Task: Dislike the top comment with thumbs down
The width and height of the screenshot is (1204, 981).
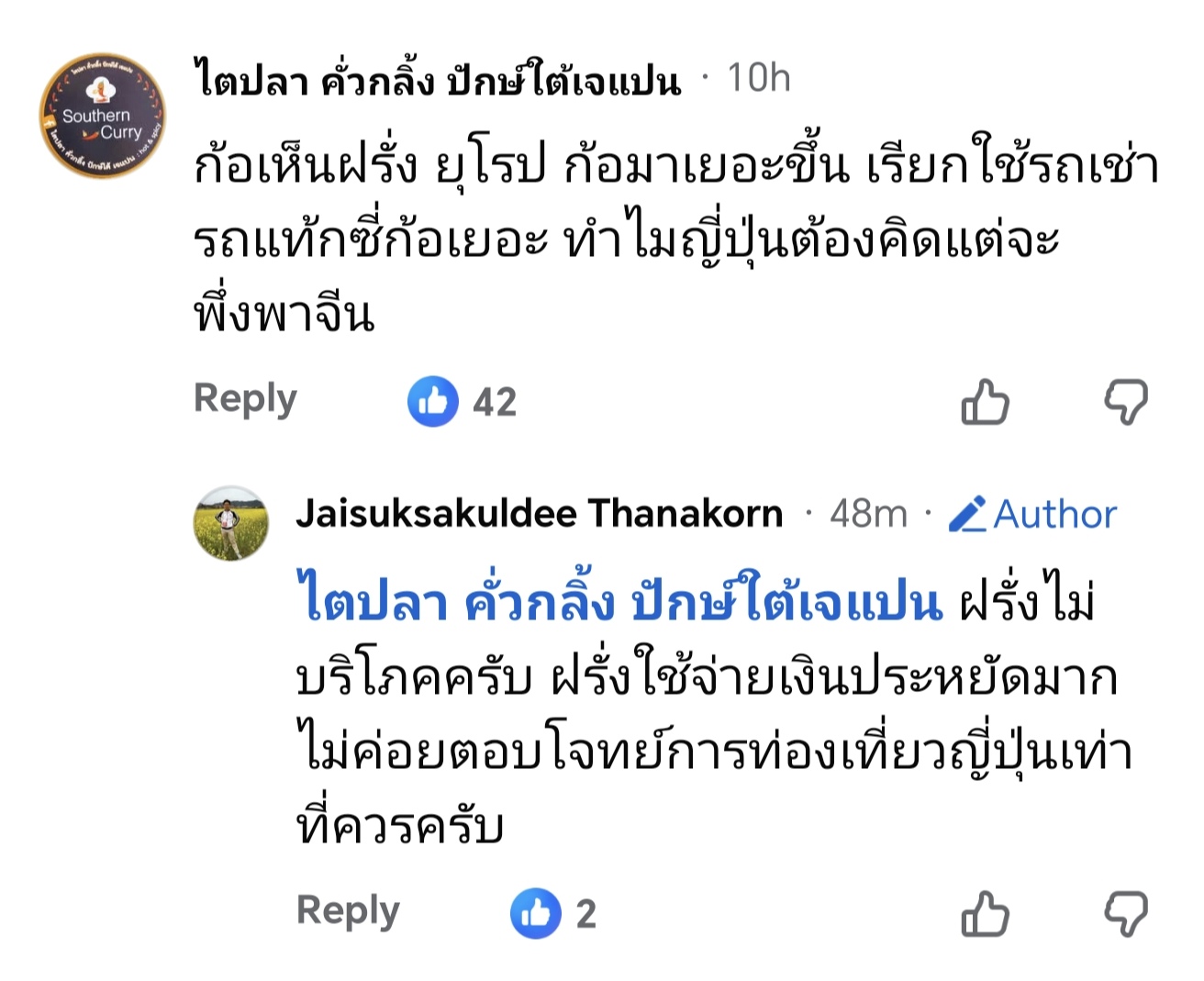Action: click(x=1125, y=402)
